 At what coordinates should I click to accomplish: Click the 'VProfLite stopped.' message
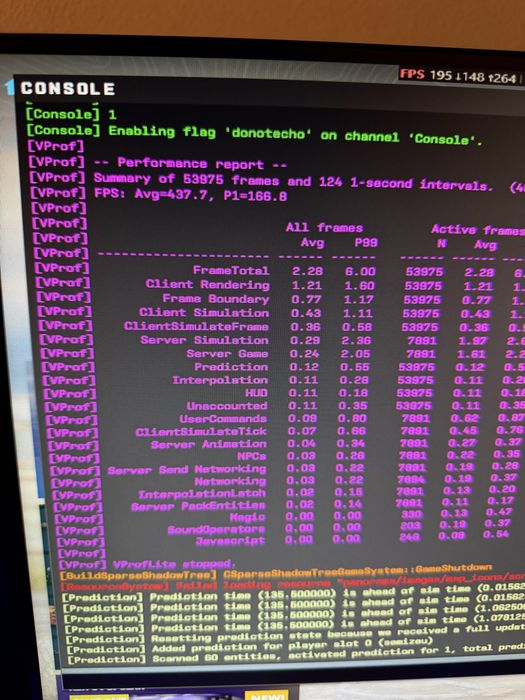pos(174,564)
